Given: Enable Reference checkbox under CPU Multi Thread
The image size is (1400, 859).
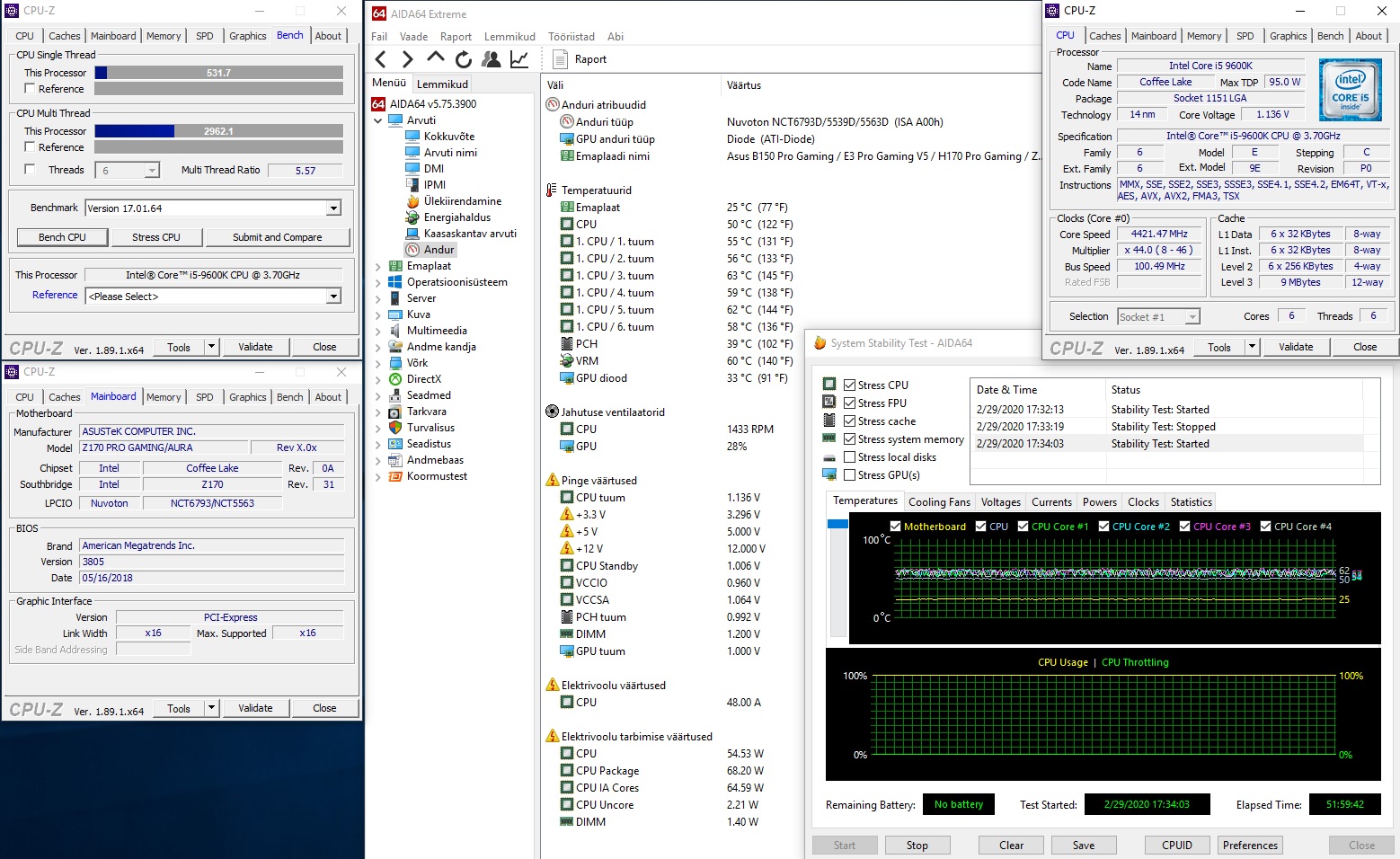Looking at the screenshot, I should (30, 146).
